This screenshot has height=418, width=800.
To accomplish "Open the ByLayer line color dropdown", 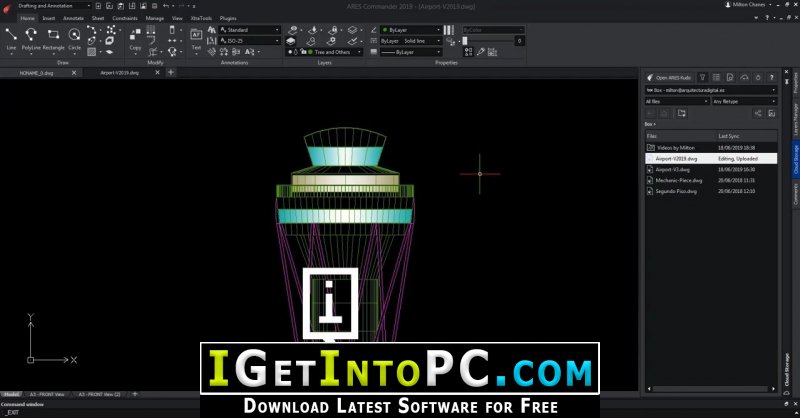I will pyautogui.click(x=411, y=30).
